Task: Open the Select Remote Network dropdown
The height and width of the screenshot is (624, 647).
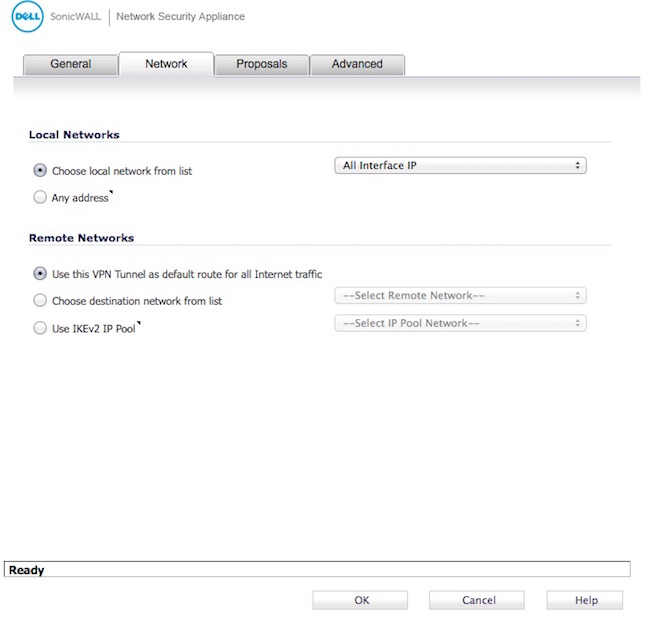Action: (460, 295)
